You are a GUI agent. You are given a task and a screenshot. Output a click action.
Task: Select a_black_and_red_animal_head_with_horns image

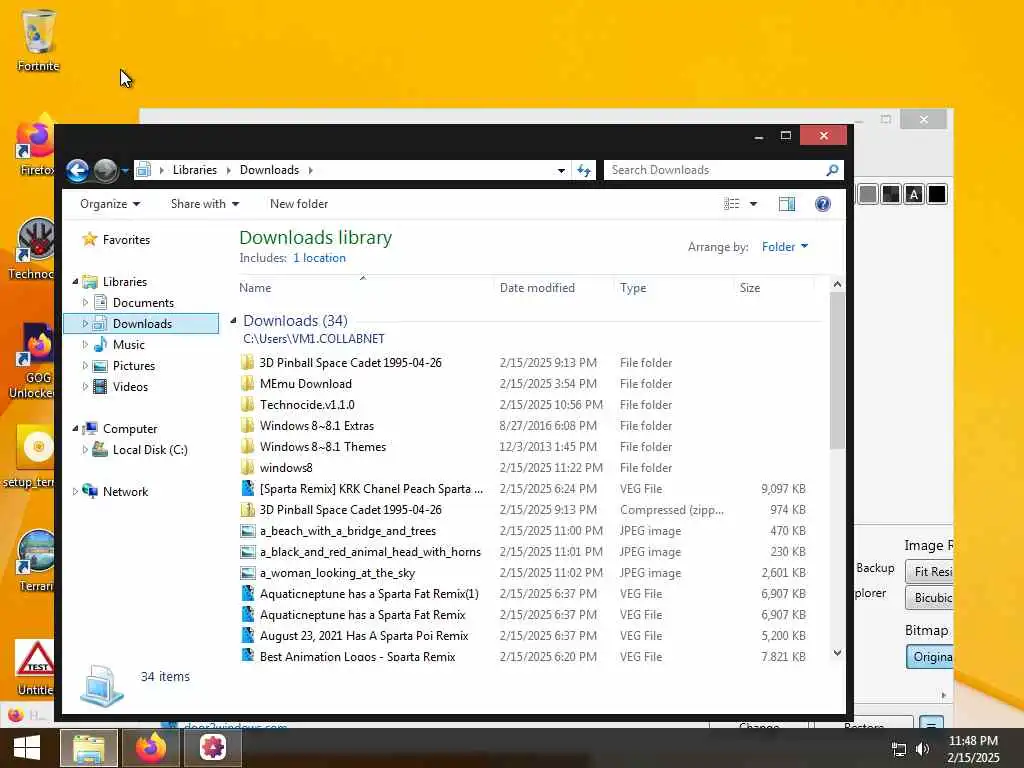point(370,552)
